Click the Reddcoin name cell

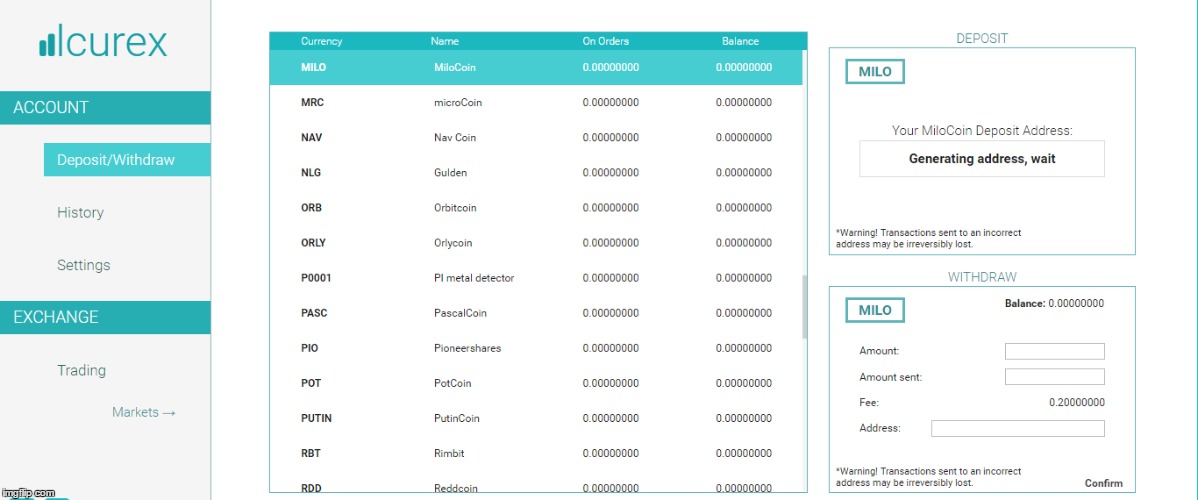[456, 488]
